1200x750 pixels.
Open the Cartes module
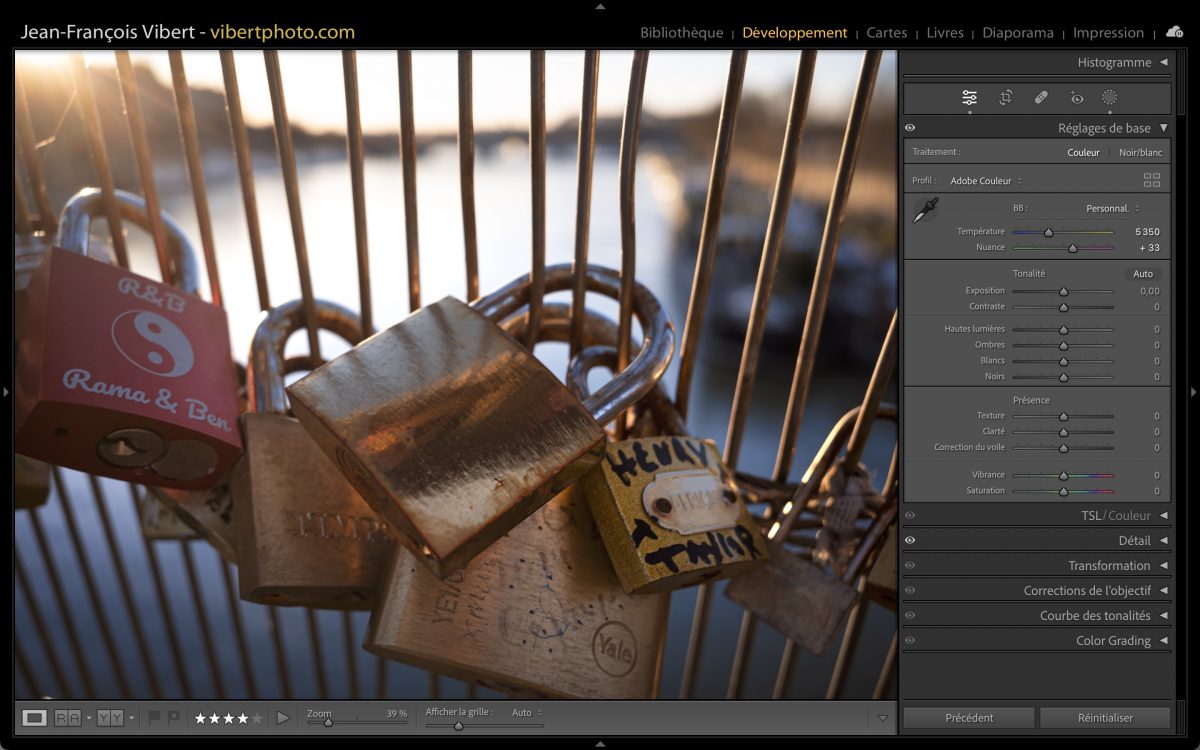pyautogui.click(x=886, y=33)
